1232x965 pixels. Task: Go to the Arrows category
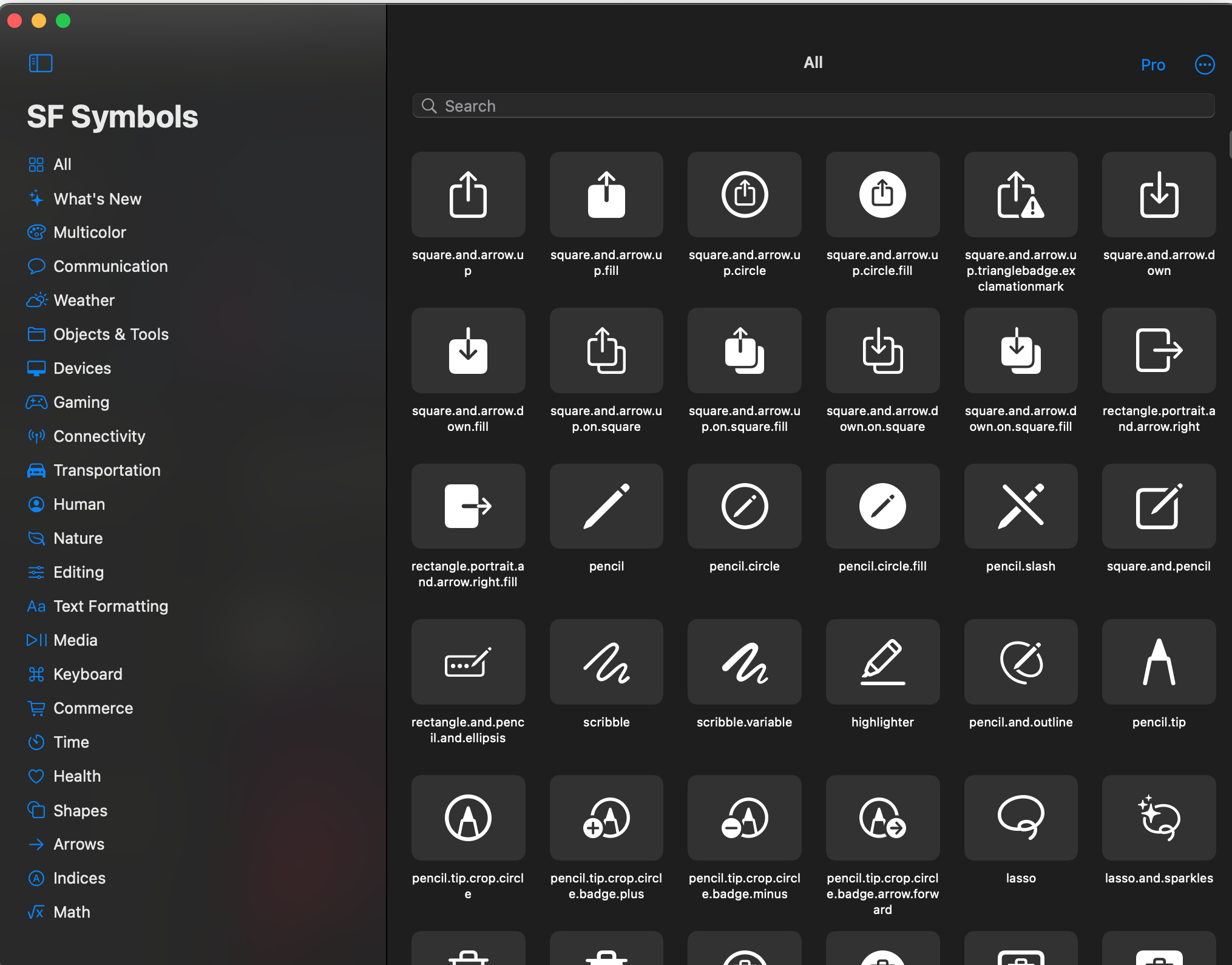tap(79, 844)
